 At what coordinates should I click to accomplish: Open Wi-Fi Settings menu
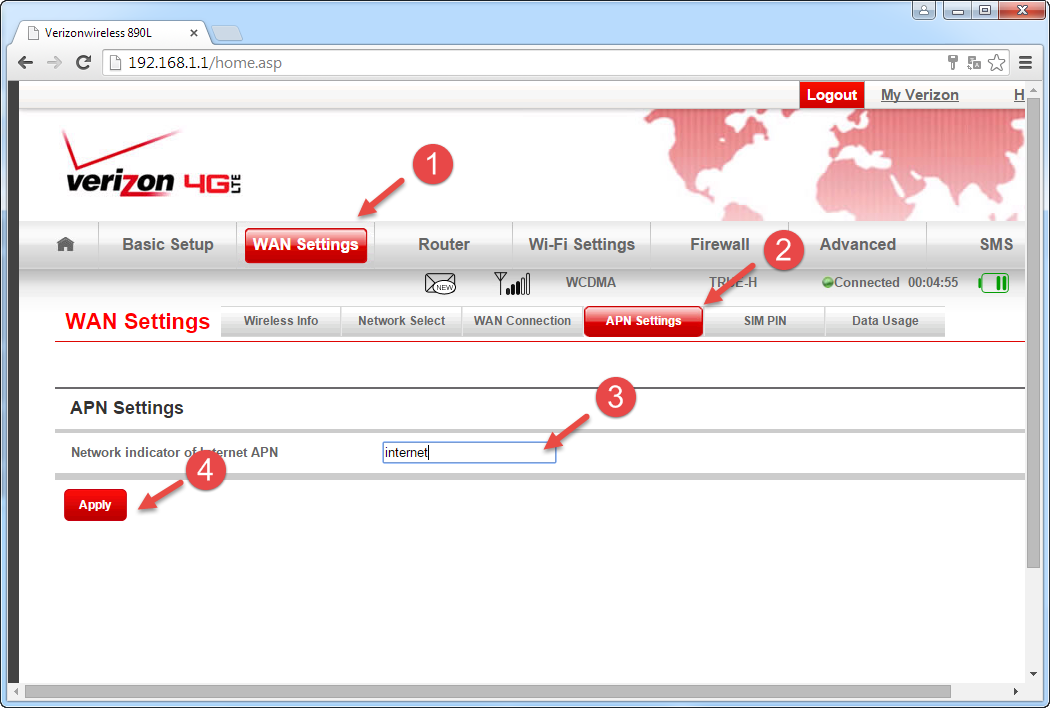[581, 244]
